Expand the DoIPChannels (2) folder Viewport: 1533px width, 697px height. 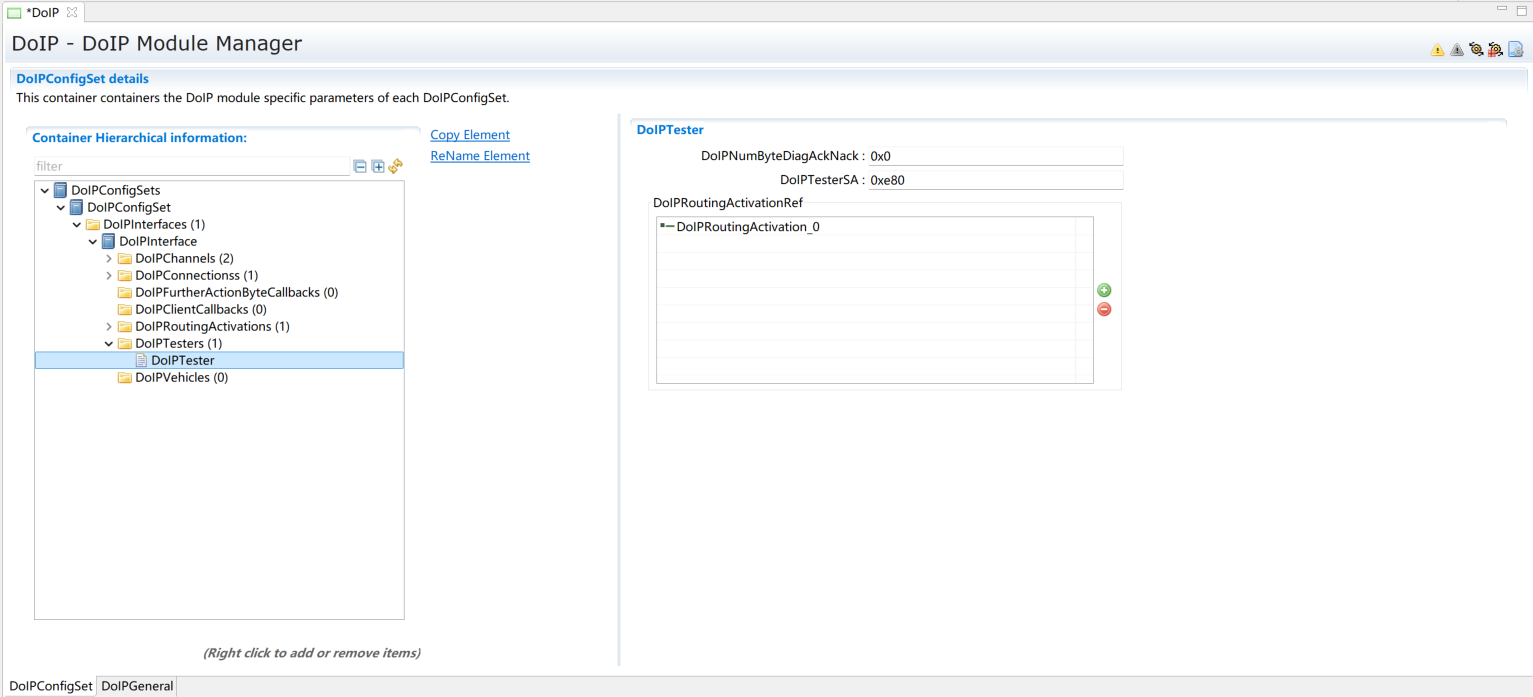(109, 259)
